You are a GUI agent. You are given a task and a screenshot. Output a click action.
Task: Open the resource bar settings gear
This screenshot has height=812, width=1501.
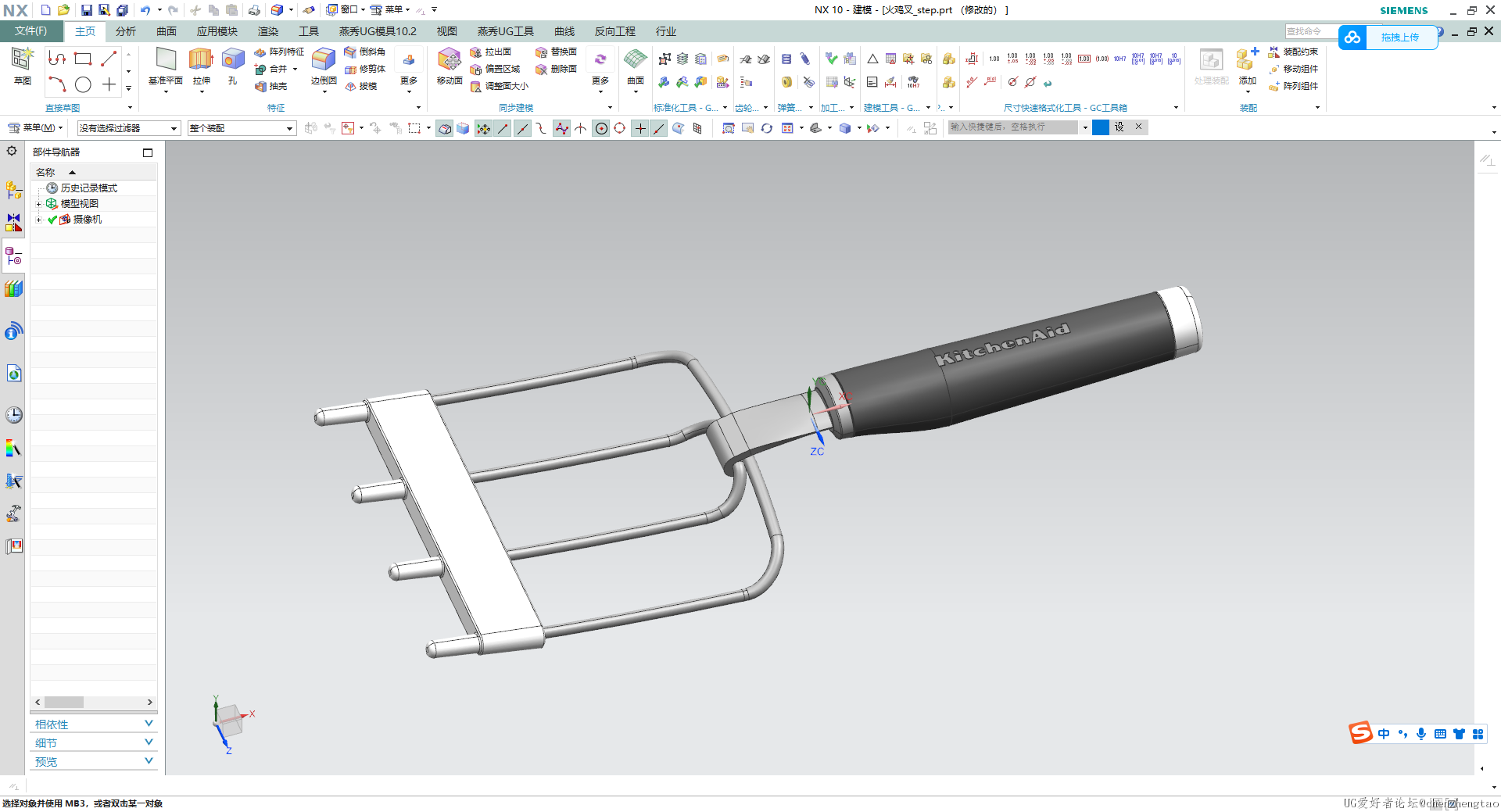(x=12, y=151)
